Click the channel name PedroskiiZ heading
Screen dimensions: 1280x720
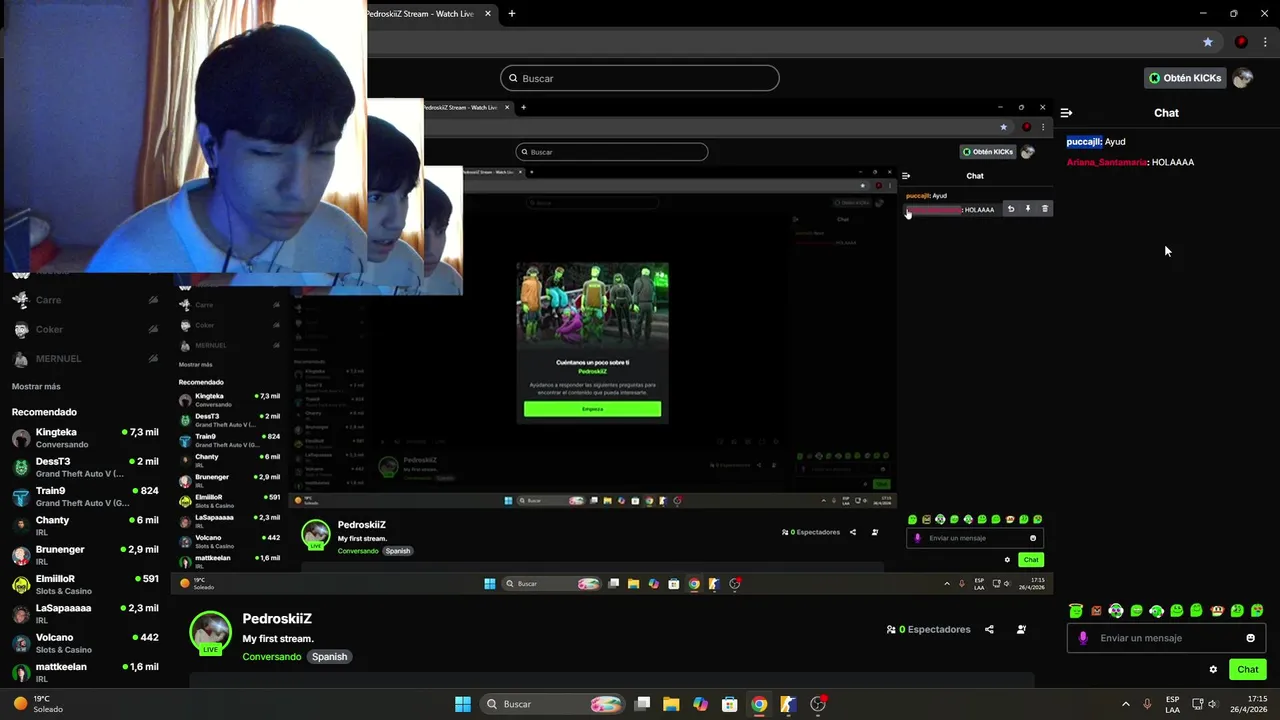coord(277,619)
